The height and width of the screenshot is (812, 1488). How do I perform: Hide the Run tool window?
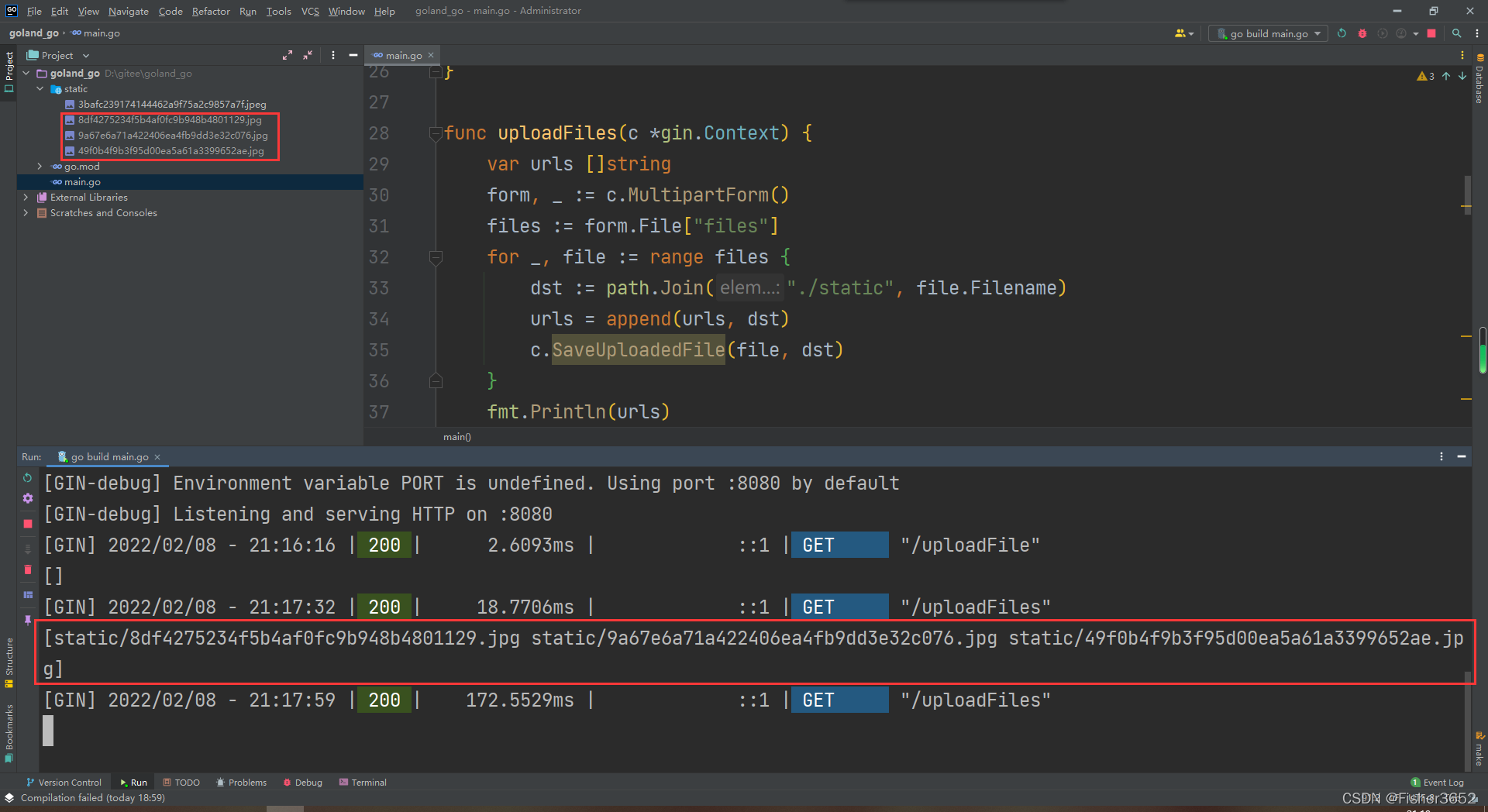[1462, 456]
